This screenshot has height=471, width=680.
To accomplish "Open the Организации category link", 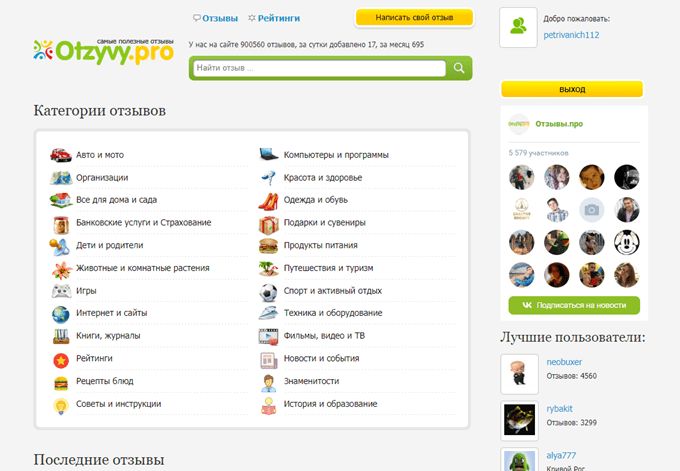I will click(102, 178).
